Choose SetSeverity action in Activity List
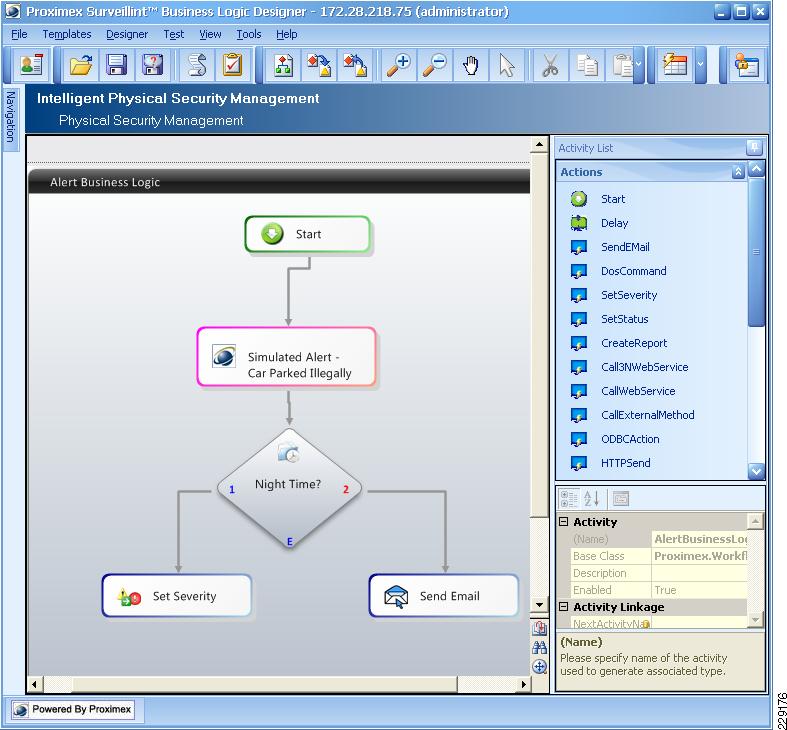This screenshot has height=730, width=787. click(629, 295)
